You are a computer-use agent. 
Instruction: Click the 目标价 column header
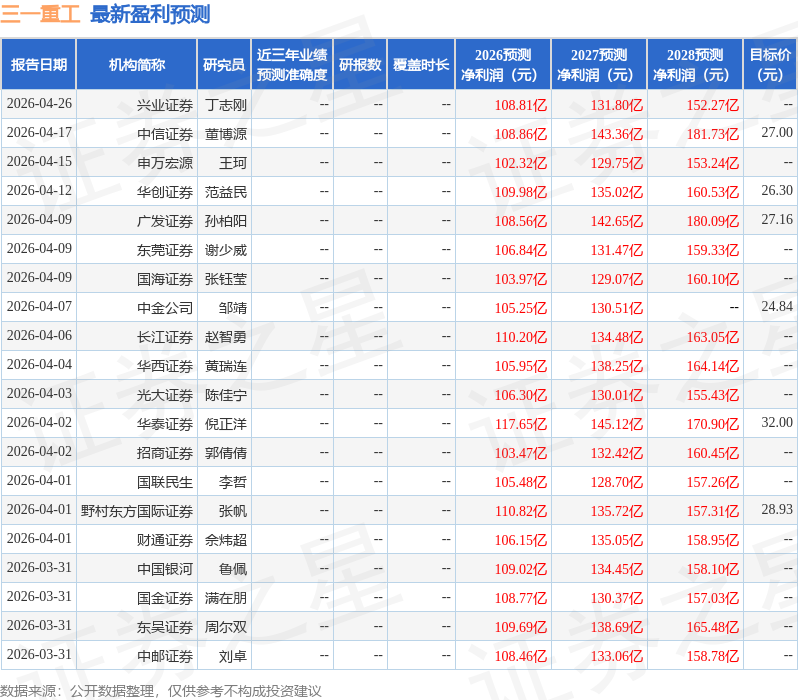[771, 65]
